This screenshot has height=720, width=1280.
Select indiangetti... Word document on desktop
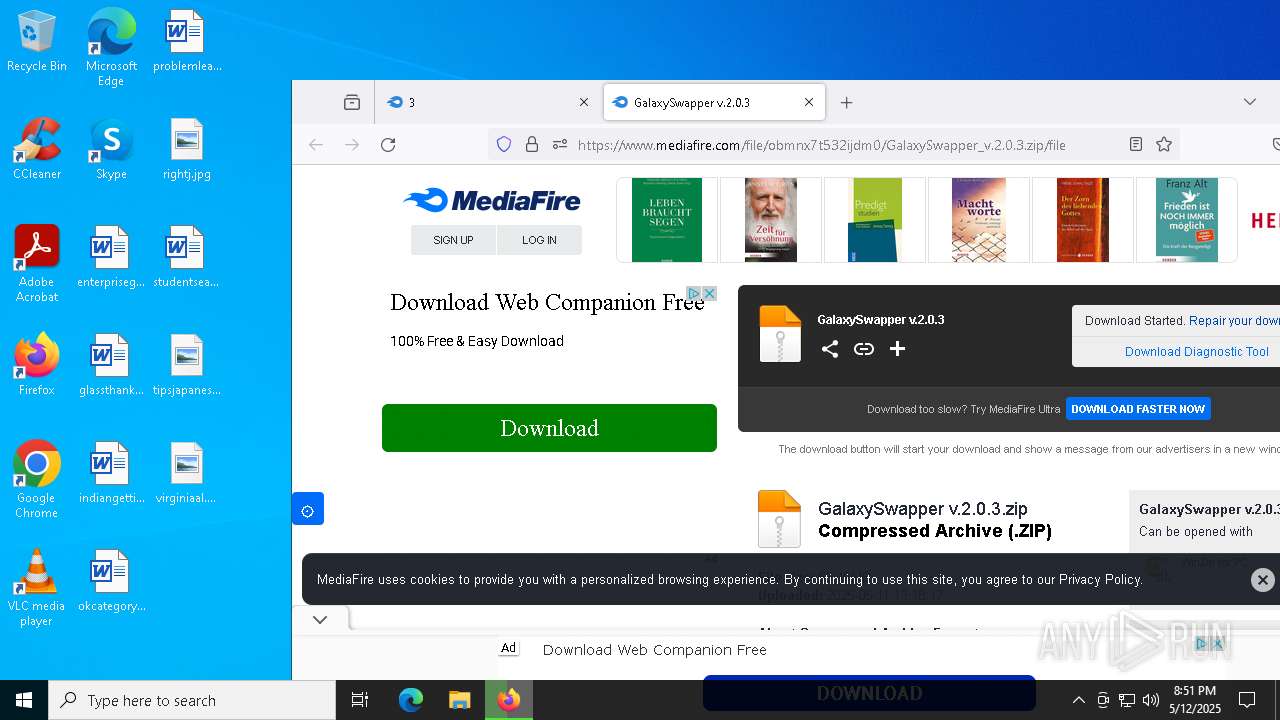(111, 474)
